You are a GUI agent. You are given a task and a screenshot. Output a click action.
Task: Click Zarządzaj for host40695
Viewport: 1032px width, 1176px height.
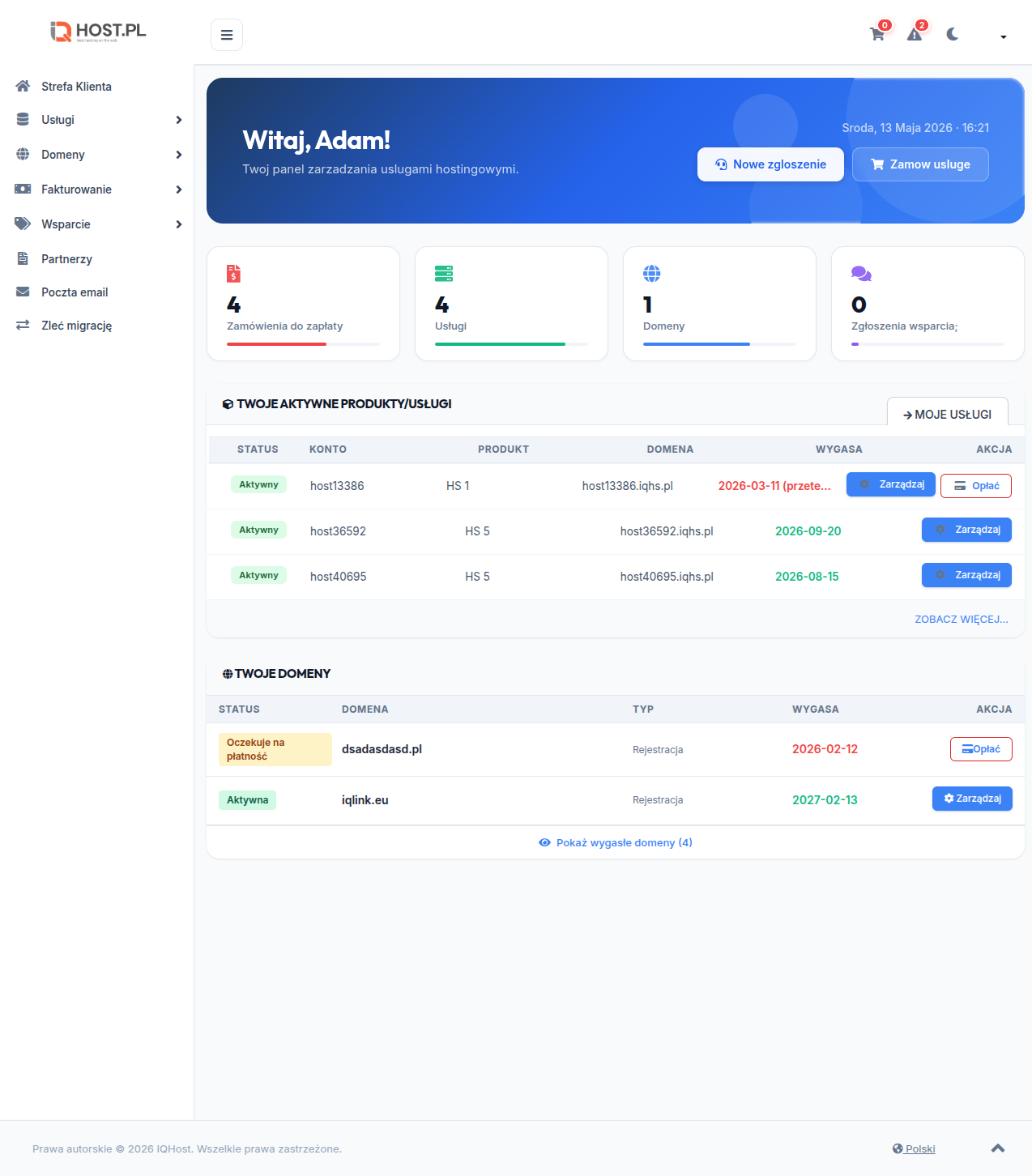966,575
